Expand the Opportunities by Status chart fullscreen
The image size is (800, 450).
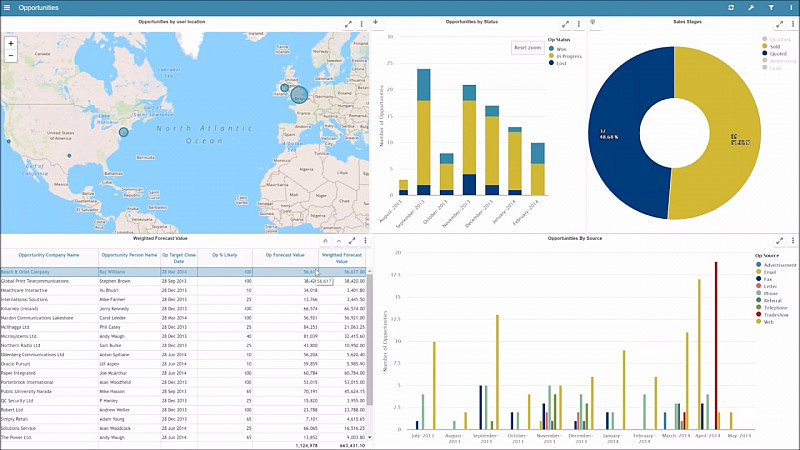565,24
